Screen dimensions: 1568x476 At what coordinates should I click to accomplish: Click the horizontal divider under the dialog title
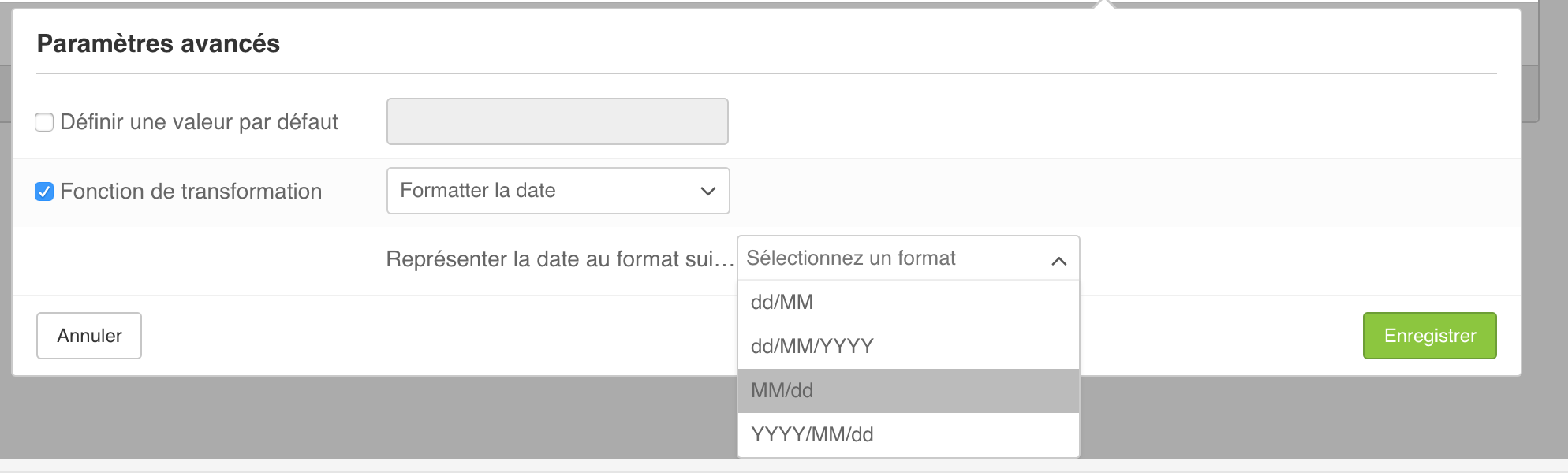tap(766, 73)
